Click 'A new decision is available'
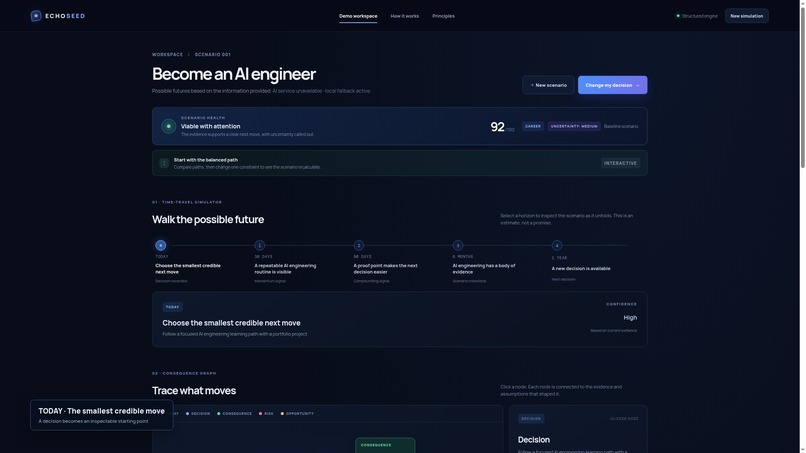This screenshot has width=806, height=453. tap(581, 268)
